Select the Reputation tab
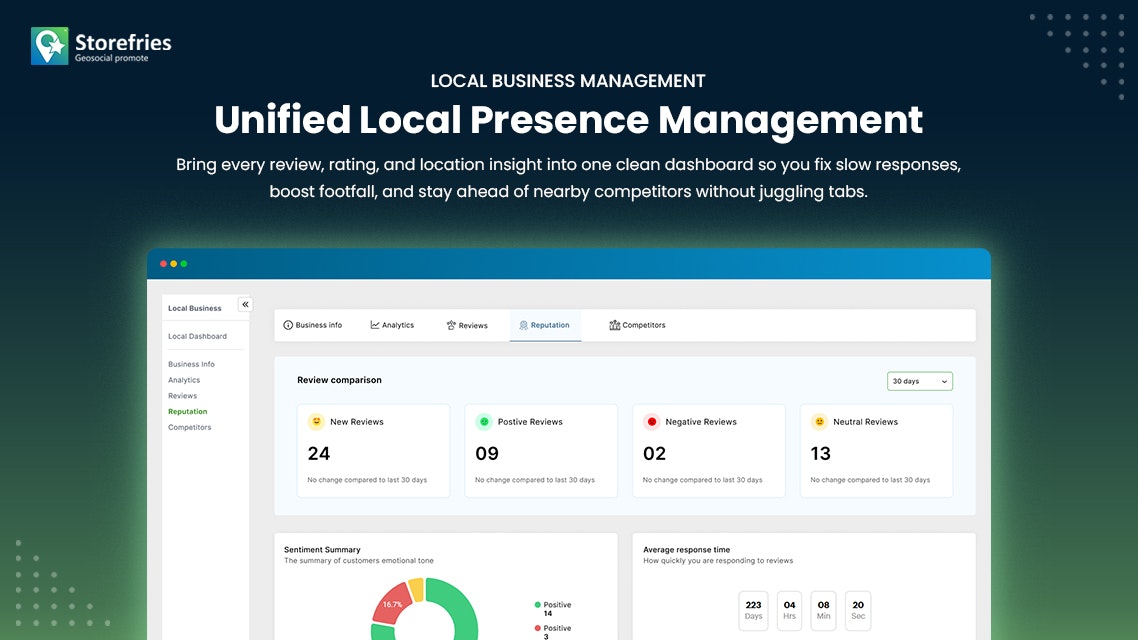1138x640 pixels. (545, 325)
